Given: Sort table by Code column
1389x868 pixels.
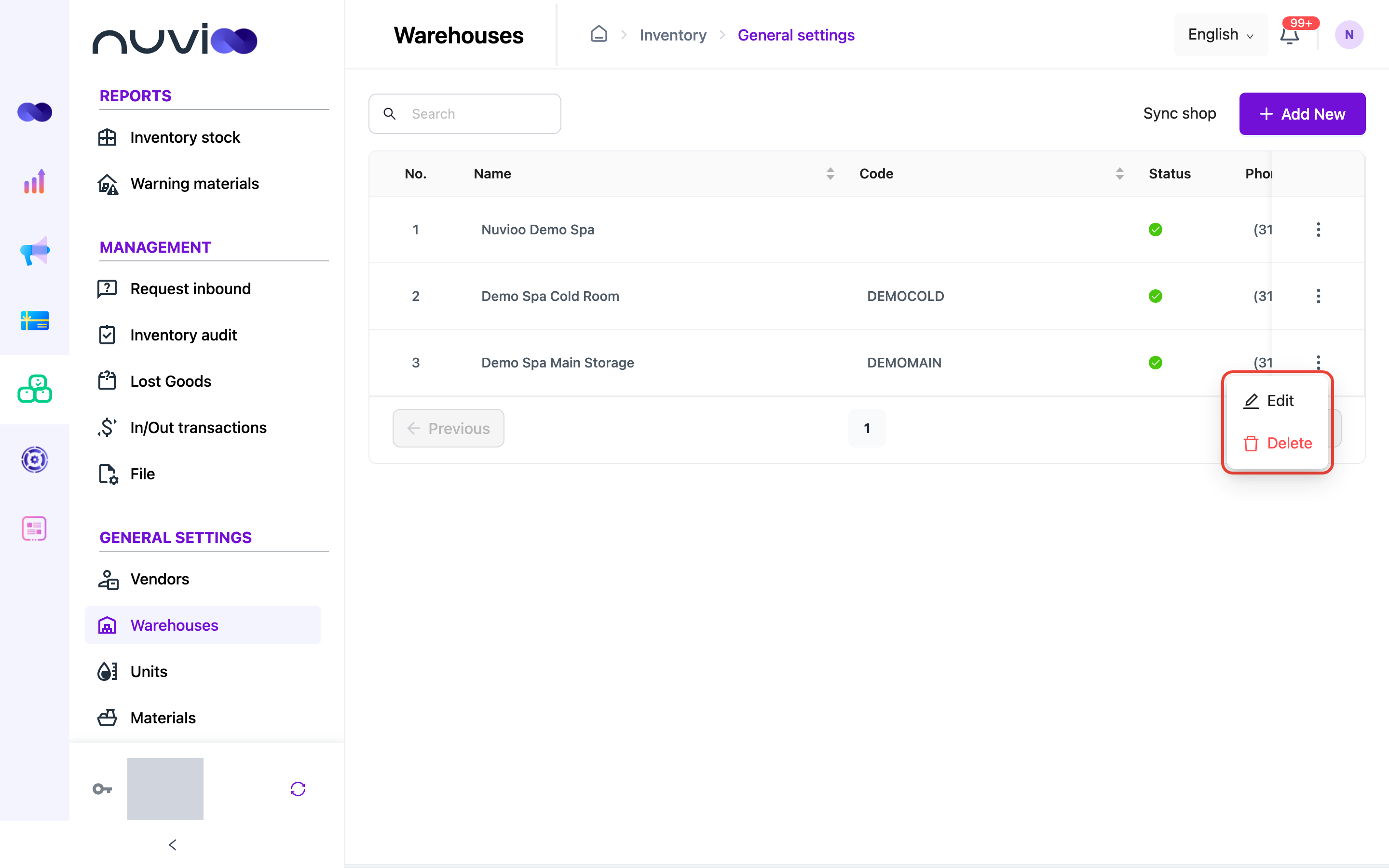Looking at the screenshot, I should pyautogui.click(x=1119, y=174).
